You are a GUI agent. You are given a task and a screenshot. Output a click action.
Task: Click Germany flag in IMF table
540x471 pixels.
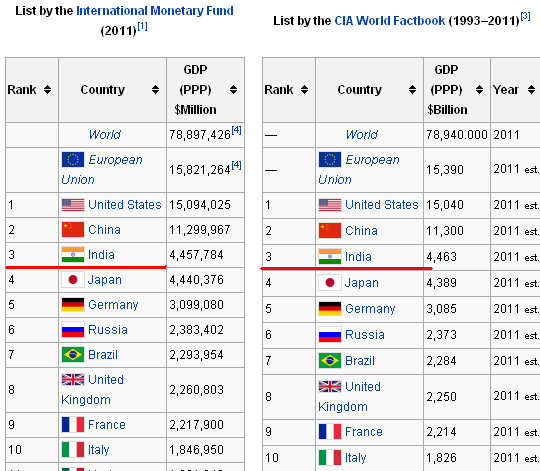pyautogui.click(x=73, y=305)
